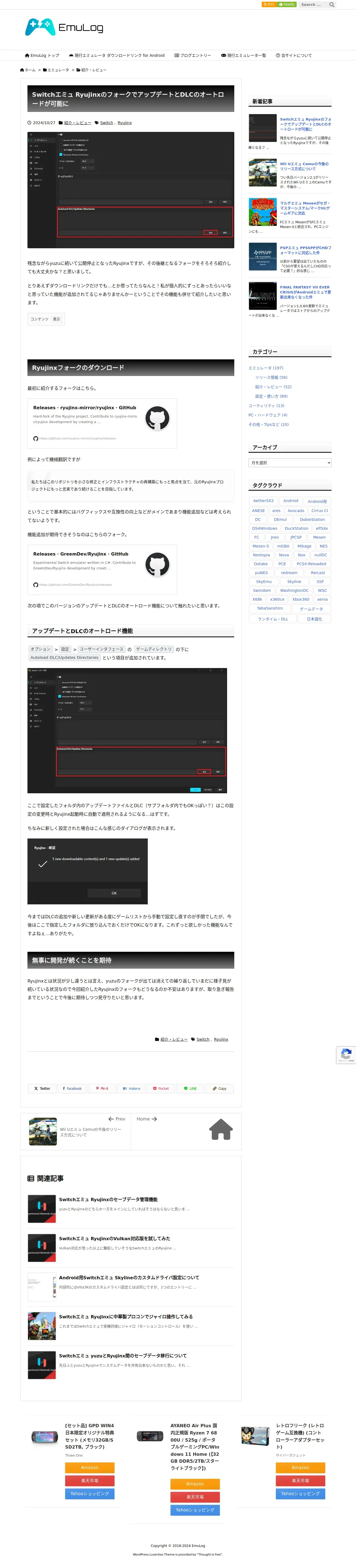Open リリース情報 (56) category
The height and width of the screenshot is (1568, 356).
(271, 377)
